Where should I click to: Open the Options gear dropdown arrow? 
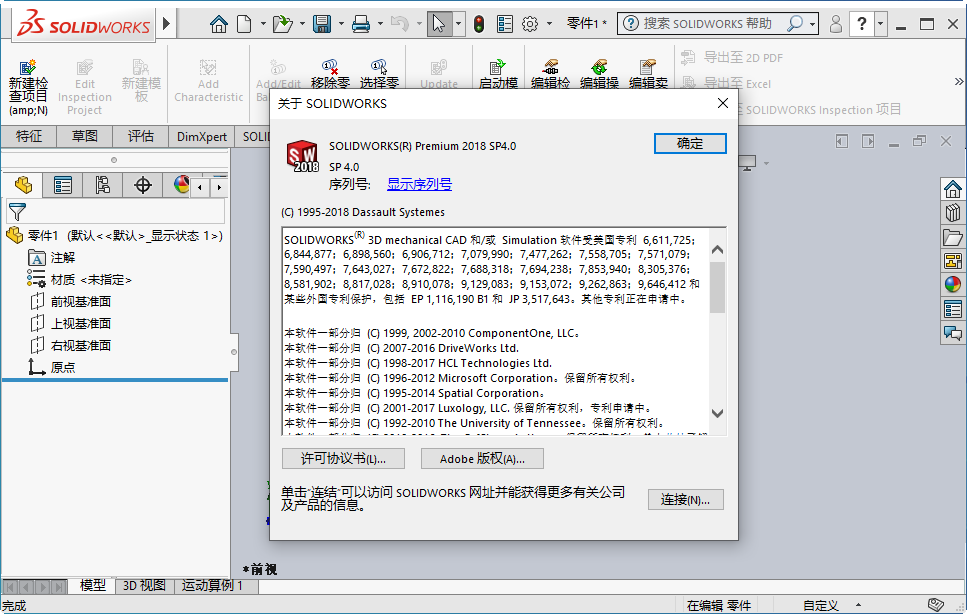click(549, 24)
